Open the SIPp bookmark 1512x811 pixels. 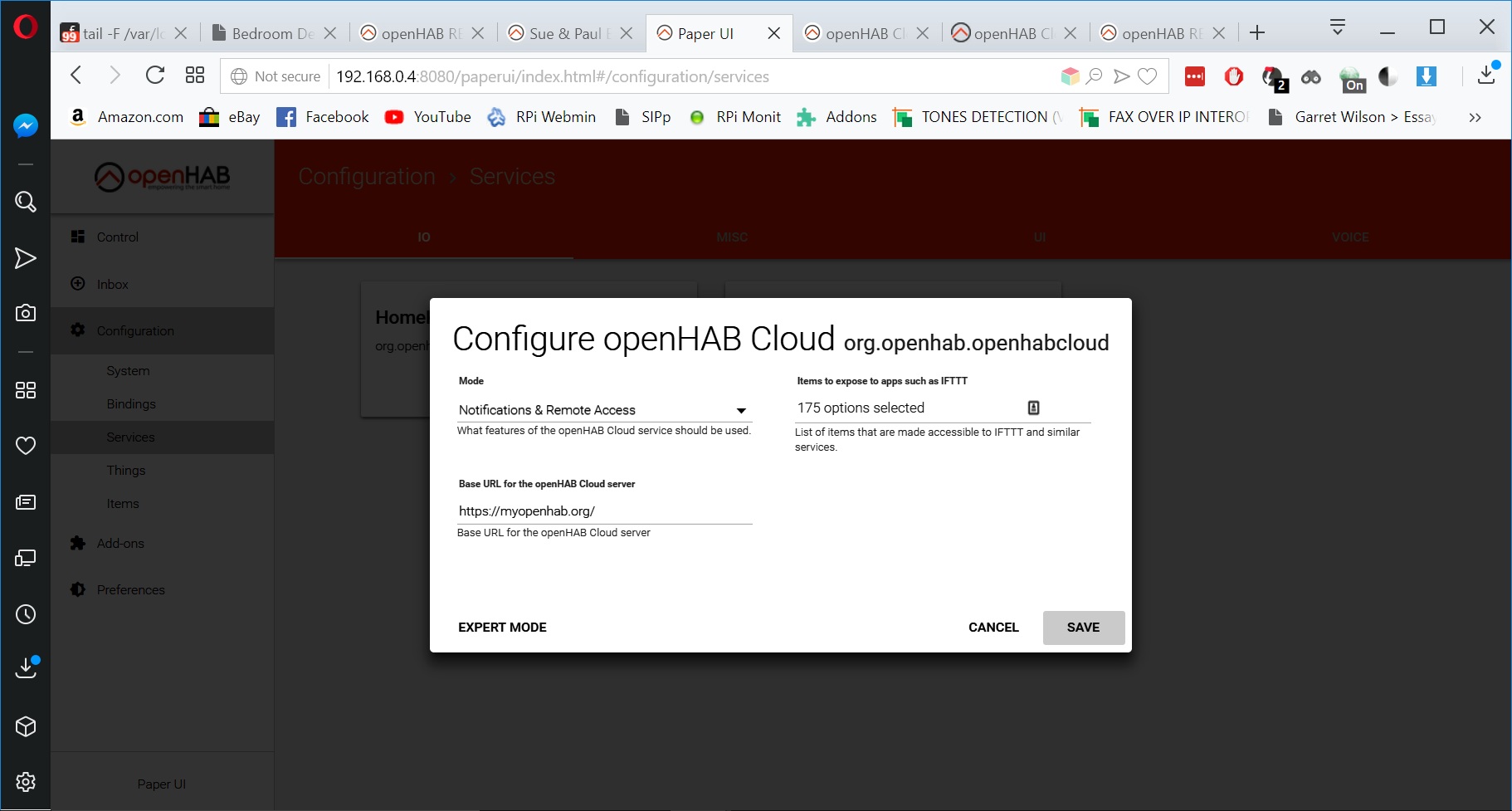642,117
